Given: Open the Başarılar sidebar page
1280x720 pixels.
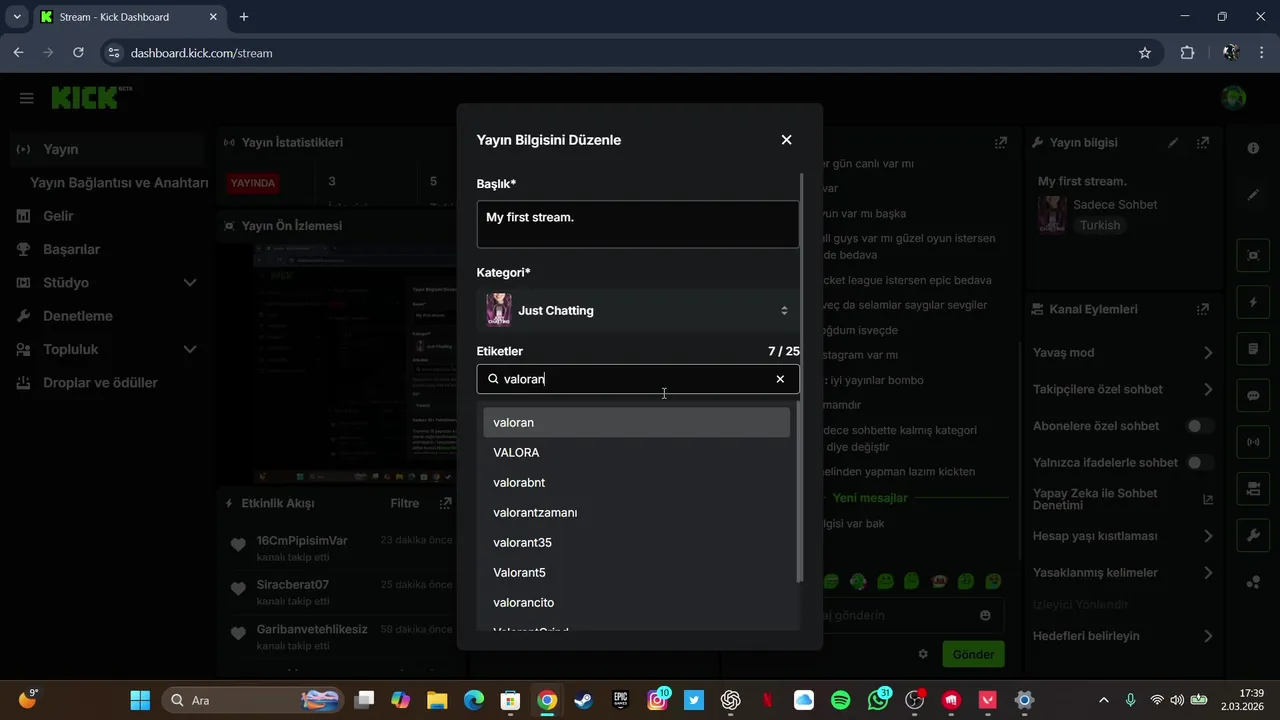Looking at the screenshot, I should coord(107,249).
